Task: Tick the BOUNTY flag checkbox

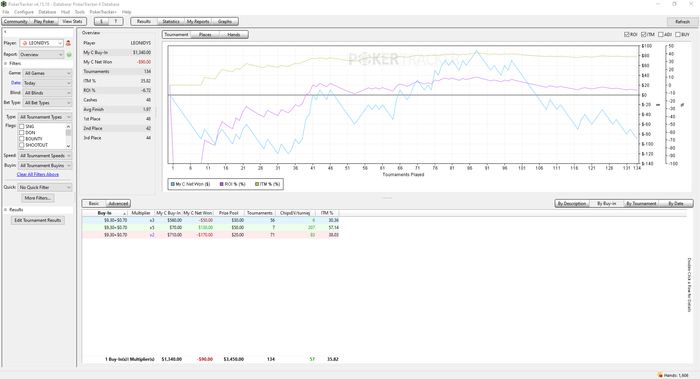Action: (x=21, y=139)
